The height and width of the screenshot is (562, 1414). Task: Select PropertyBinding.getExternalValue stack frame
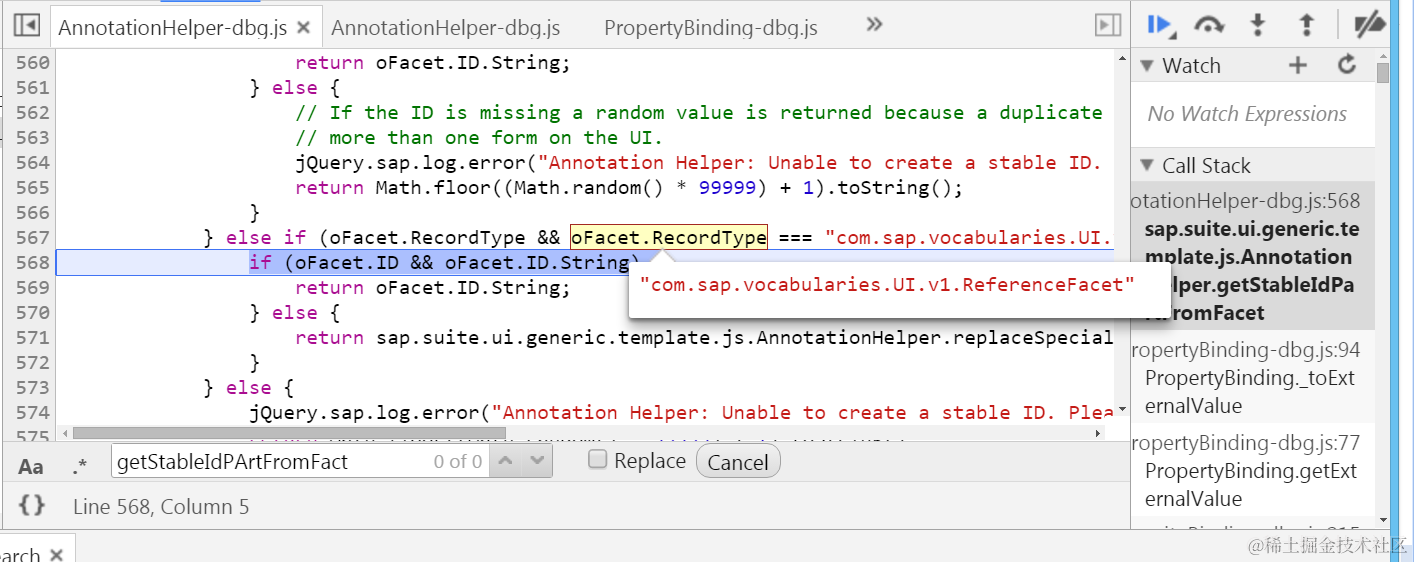tap(1253, 470)
